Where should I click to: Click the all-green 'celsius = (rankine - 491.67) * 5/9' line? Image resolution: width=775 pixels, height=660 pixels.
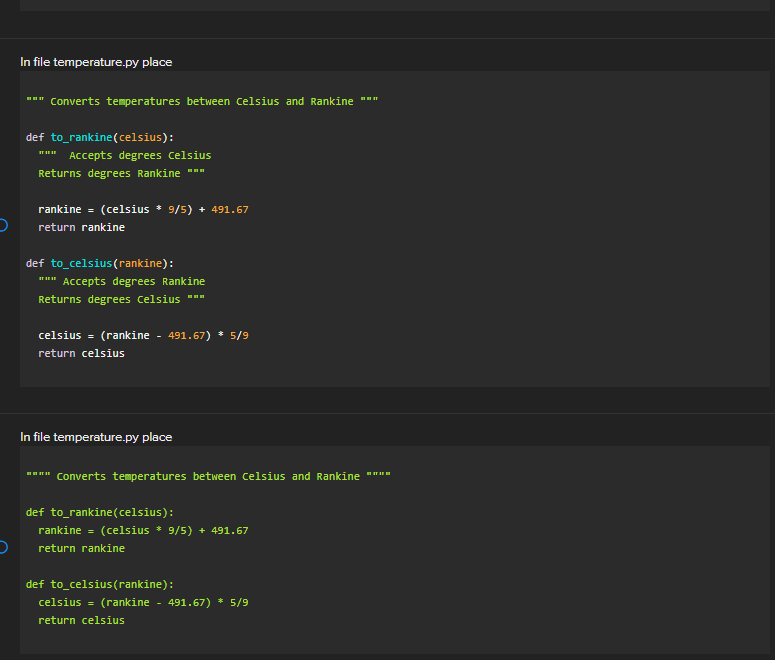[x=143, y=603]
